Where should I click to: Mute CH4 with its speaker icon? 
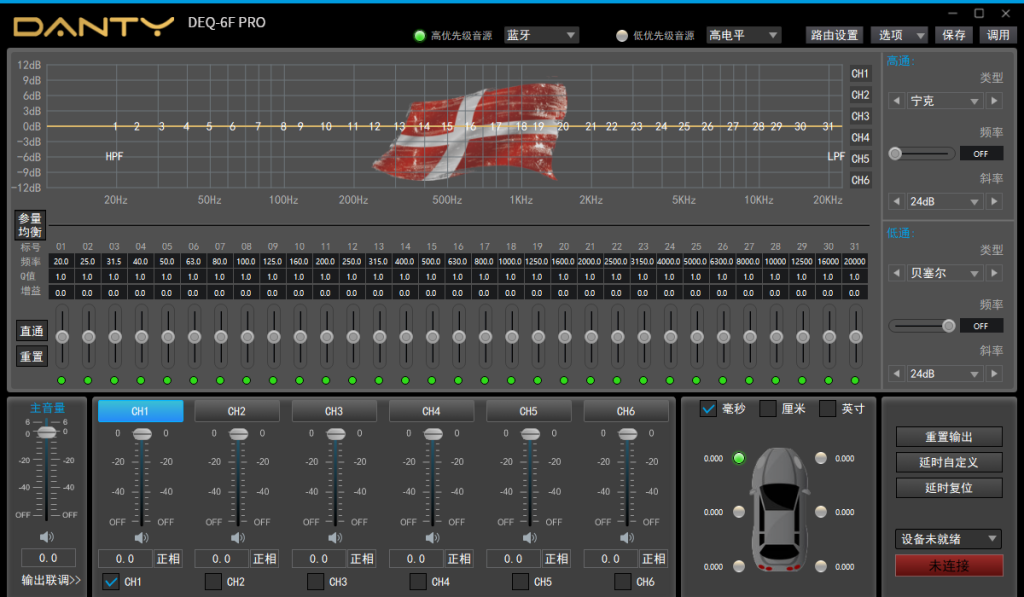[432, 538]
